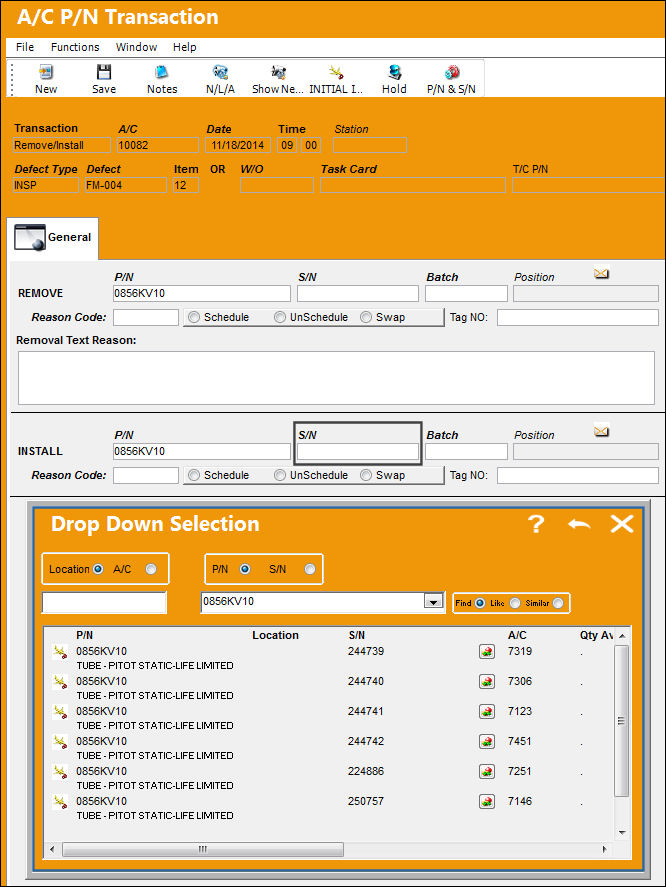
Task: Click the aircraft icon beside A/C 7123
Action: tap(487, 712)
